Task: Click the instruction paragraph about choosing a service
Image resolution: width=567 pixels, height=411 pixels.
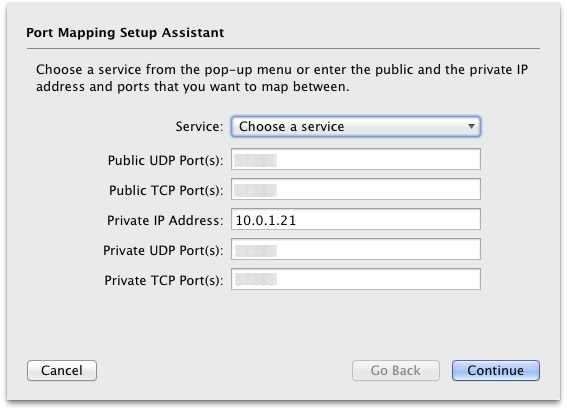Action: [x=282, y=78]
